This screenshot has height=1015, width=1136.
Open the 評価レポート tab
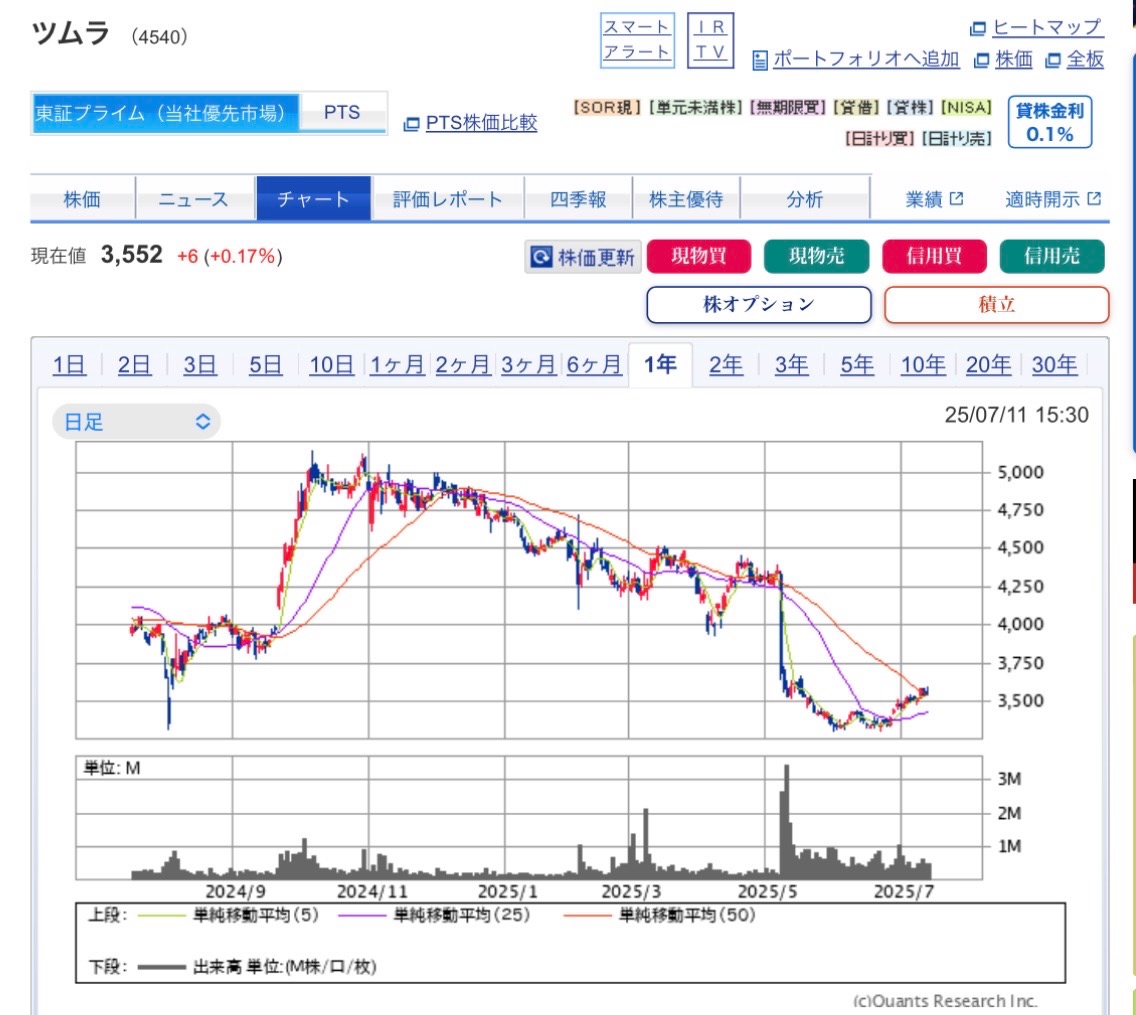447,199
